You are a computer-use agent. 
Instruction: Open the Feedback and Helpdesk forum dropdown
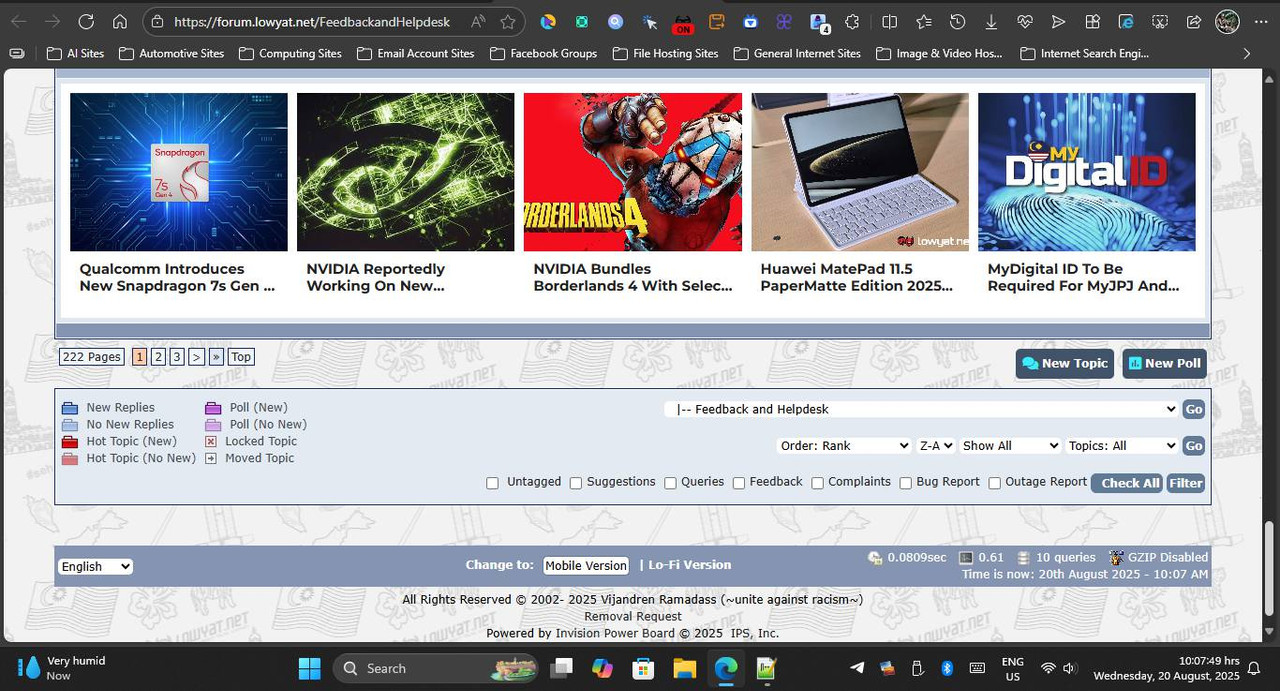pyautogui.click(x=921, y=409)
